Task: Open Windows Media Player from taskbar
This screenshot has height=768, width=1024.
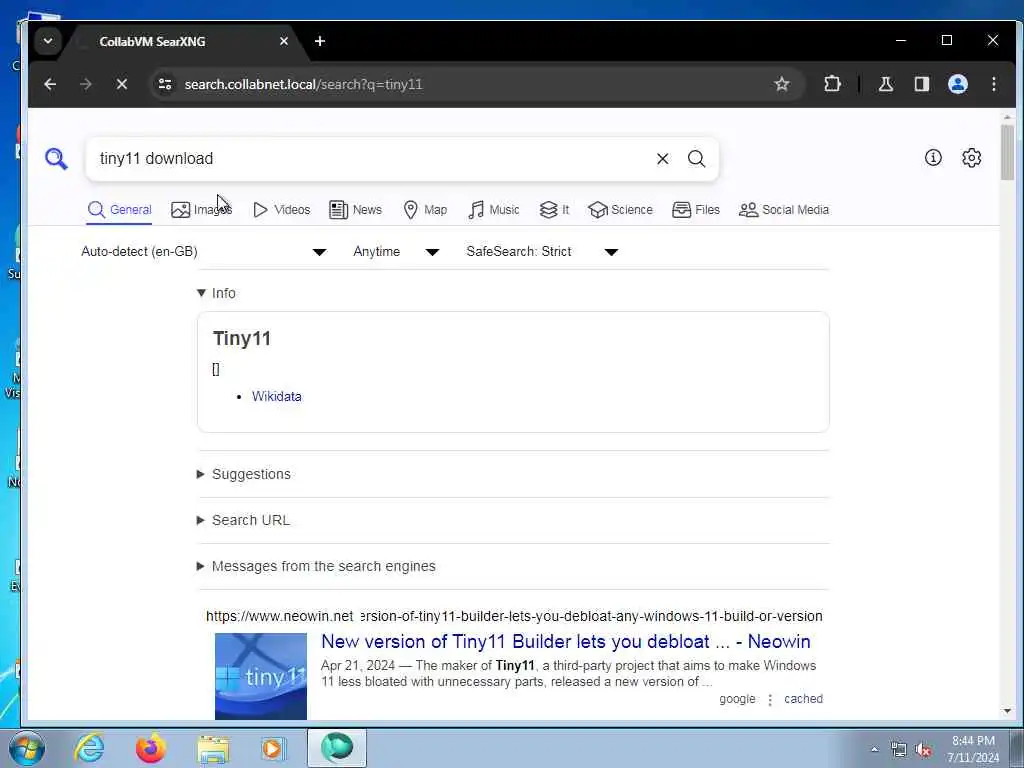Action: pyautogui.click(x=272, y=748)
